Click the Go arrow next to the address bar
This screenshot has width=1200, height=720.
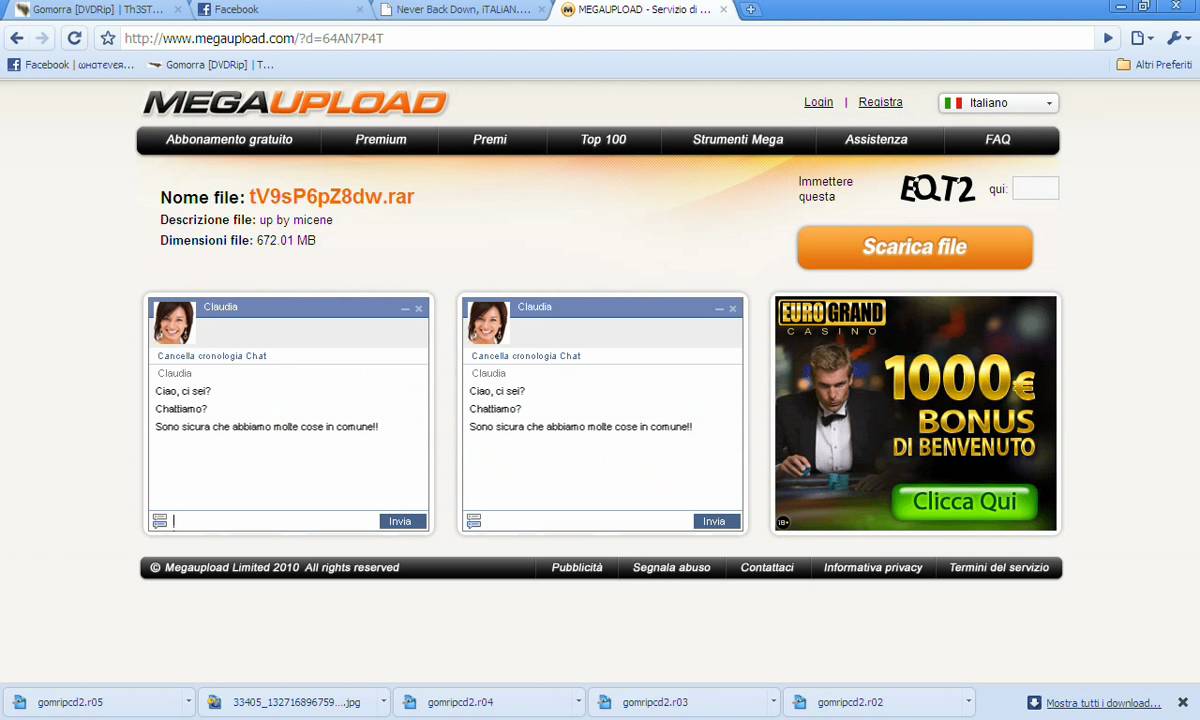pyautogui.click(x=1108, y=38)
